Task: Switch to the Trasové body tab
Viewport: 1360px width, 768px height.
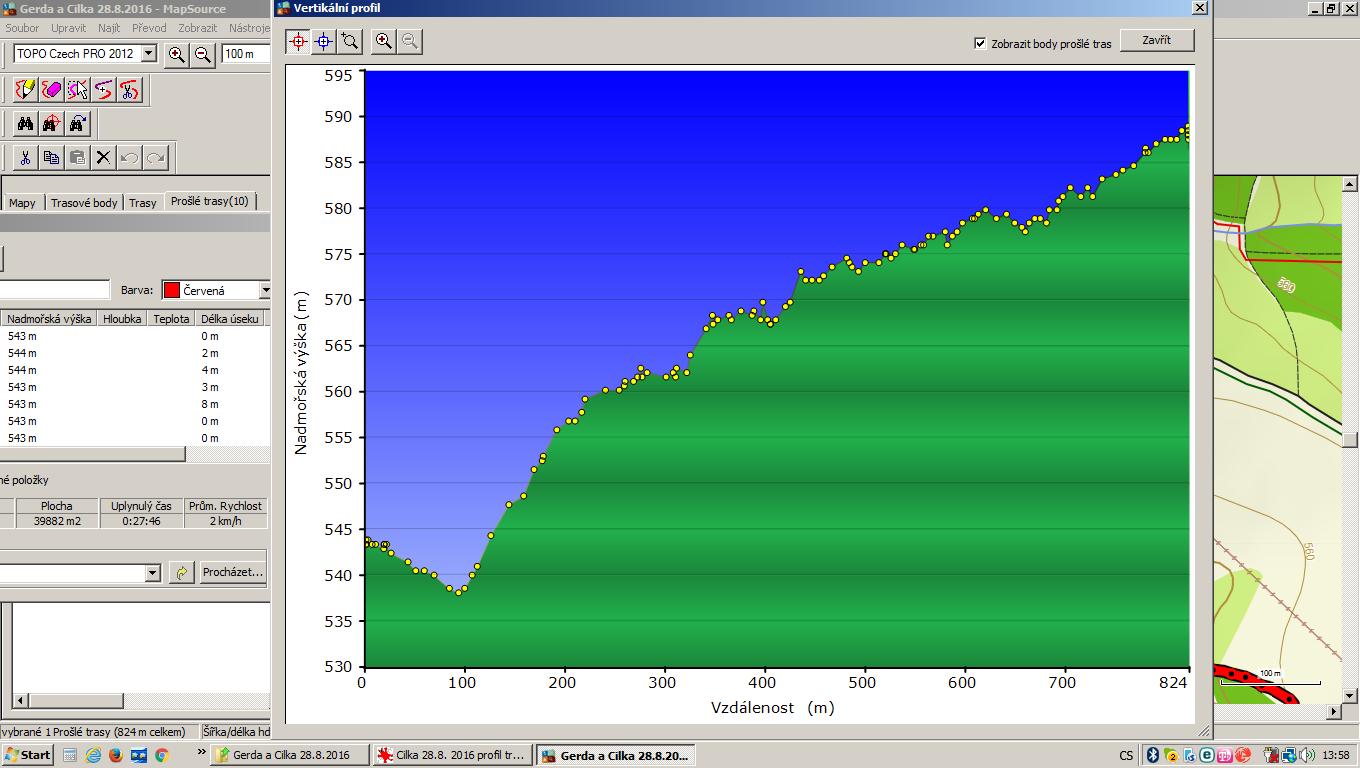Action: click(x=84, y=202)
